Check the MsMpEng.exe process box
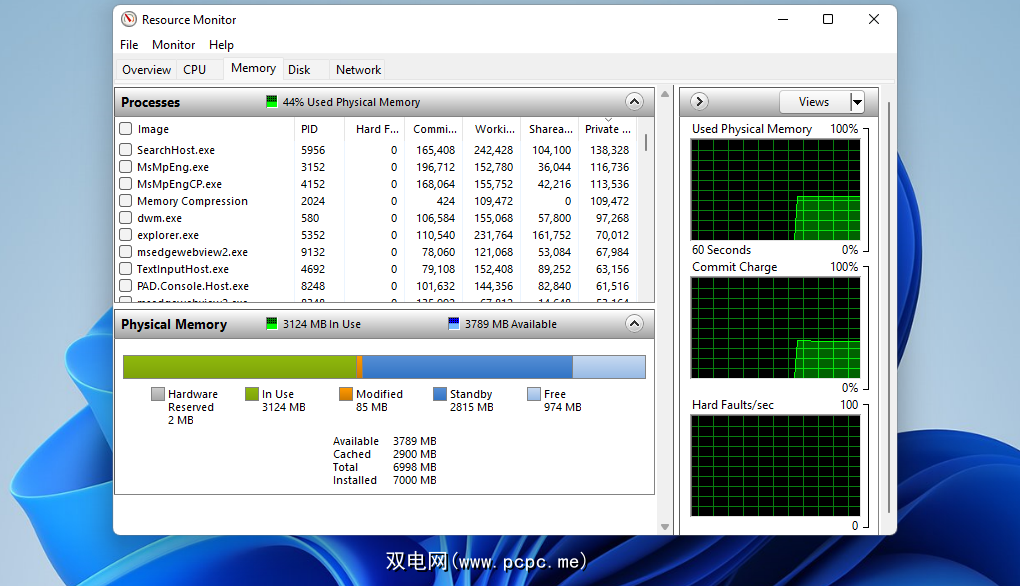The image size is (1020, 586). click(126, 166)
